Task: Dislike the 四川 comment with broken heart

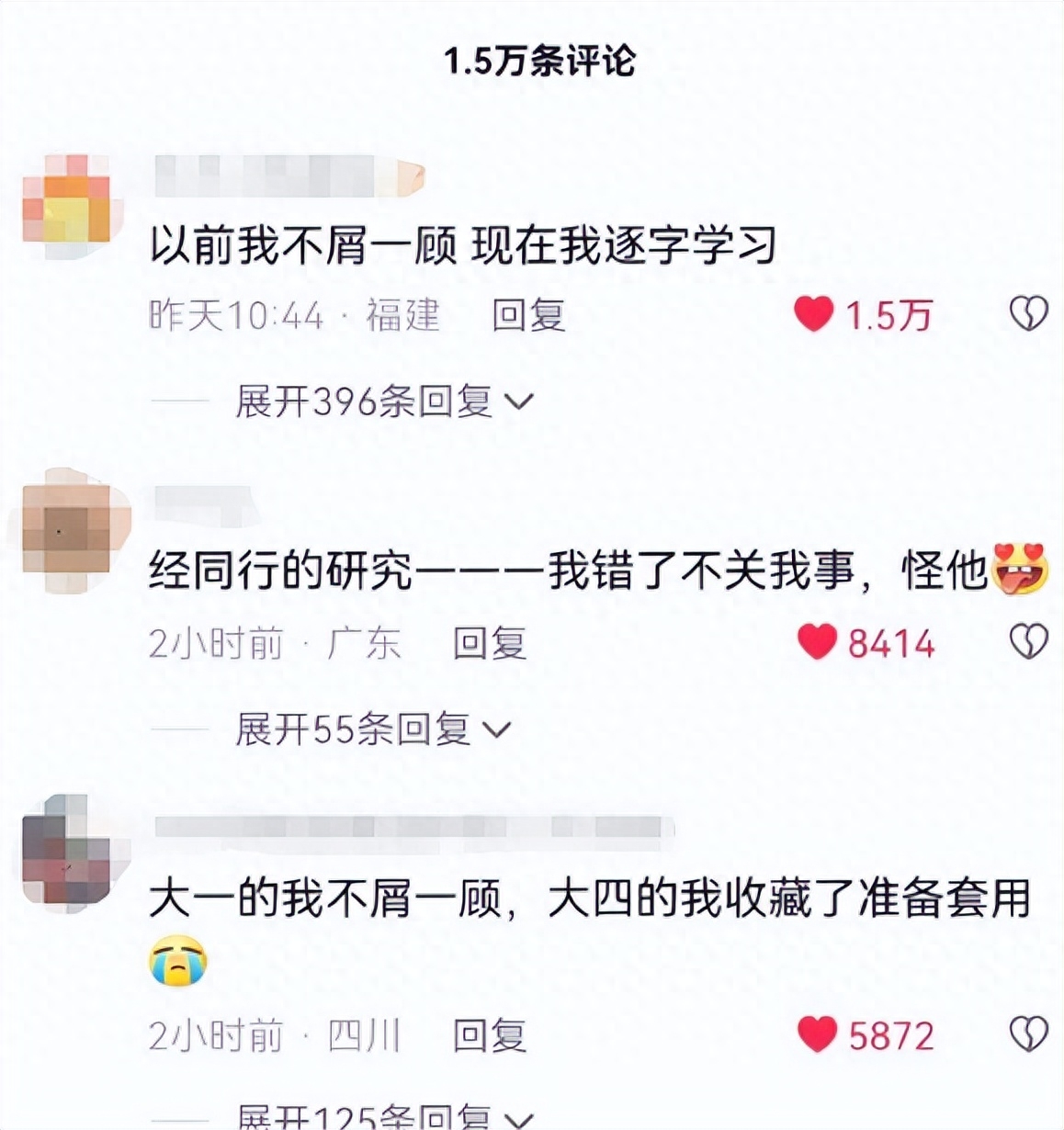Action: [1028, 1035]
